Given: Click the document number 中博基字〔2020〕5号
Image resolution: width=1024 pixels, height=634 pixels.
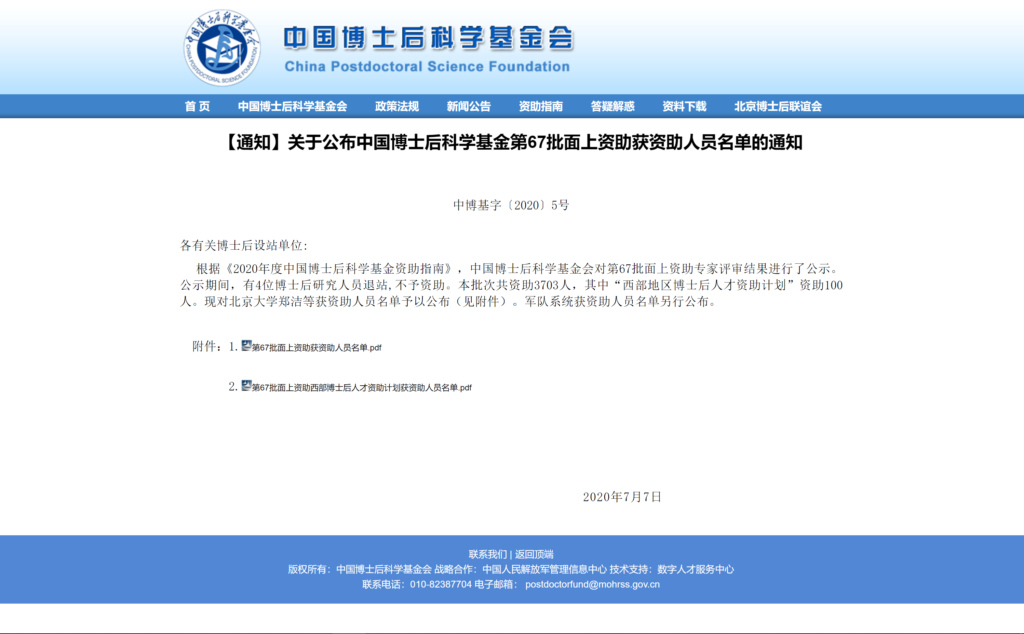Looking at the screenshot, I should pyautogui.click(x=511, y=205).
